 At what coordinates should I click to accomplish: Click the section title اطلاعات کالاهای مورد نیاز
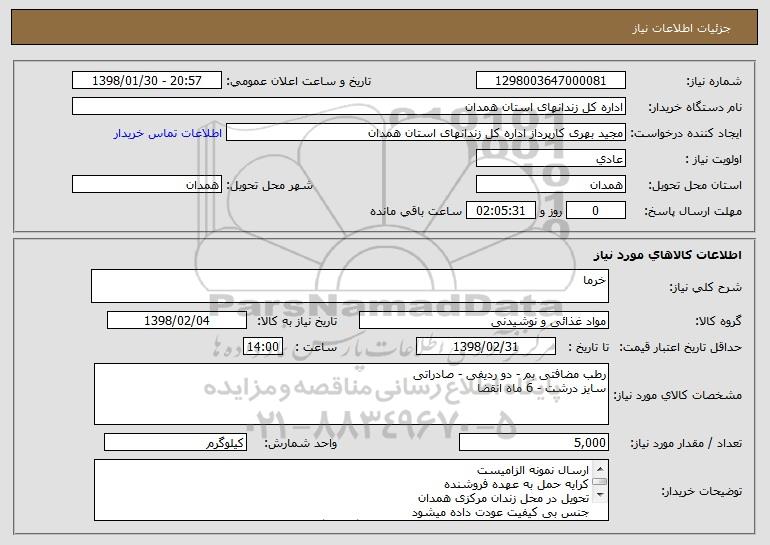(667, 255)
